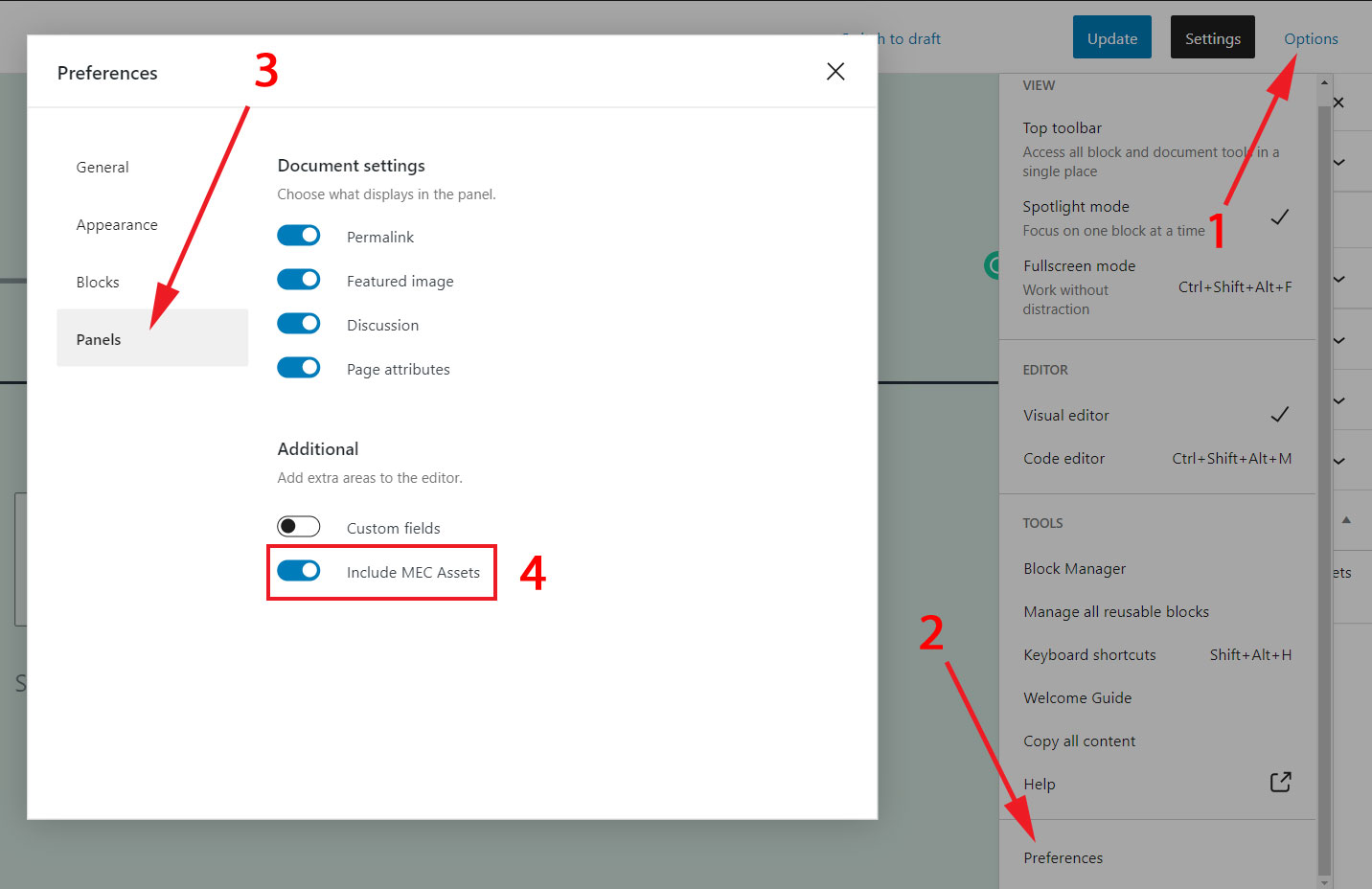This screenshot has width=1372, height=889.
Task: Close the Preferences dialog with the X icon
Action: tap(835, 72)
